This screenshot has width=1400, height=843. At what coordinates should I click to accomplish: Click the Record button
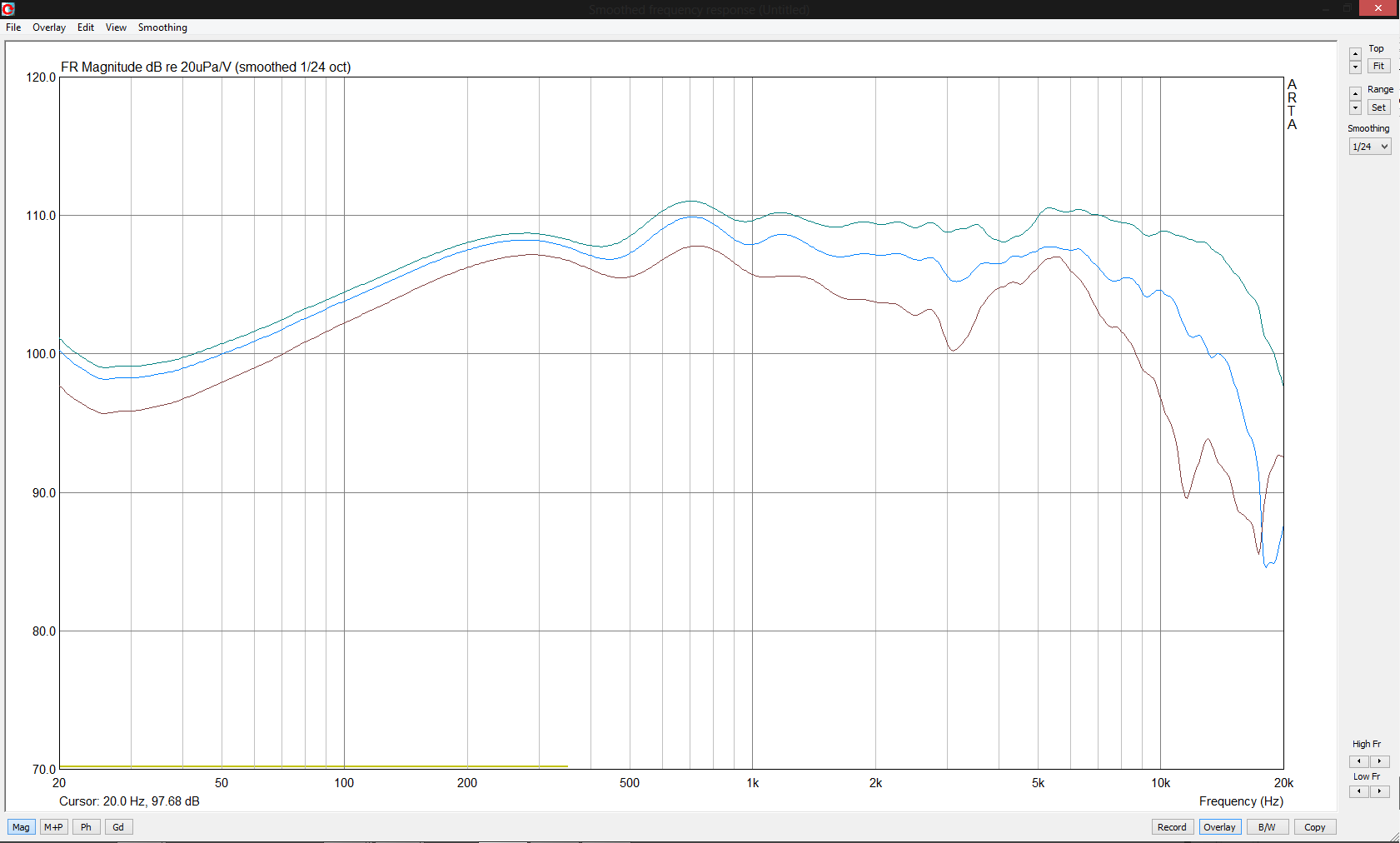(1172, 827)
